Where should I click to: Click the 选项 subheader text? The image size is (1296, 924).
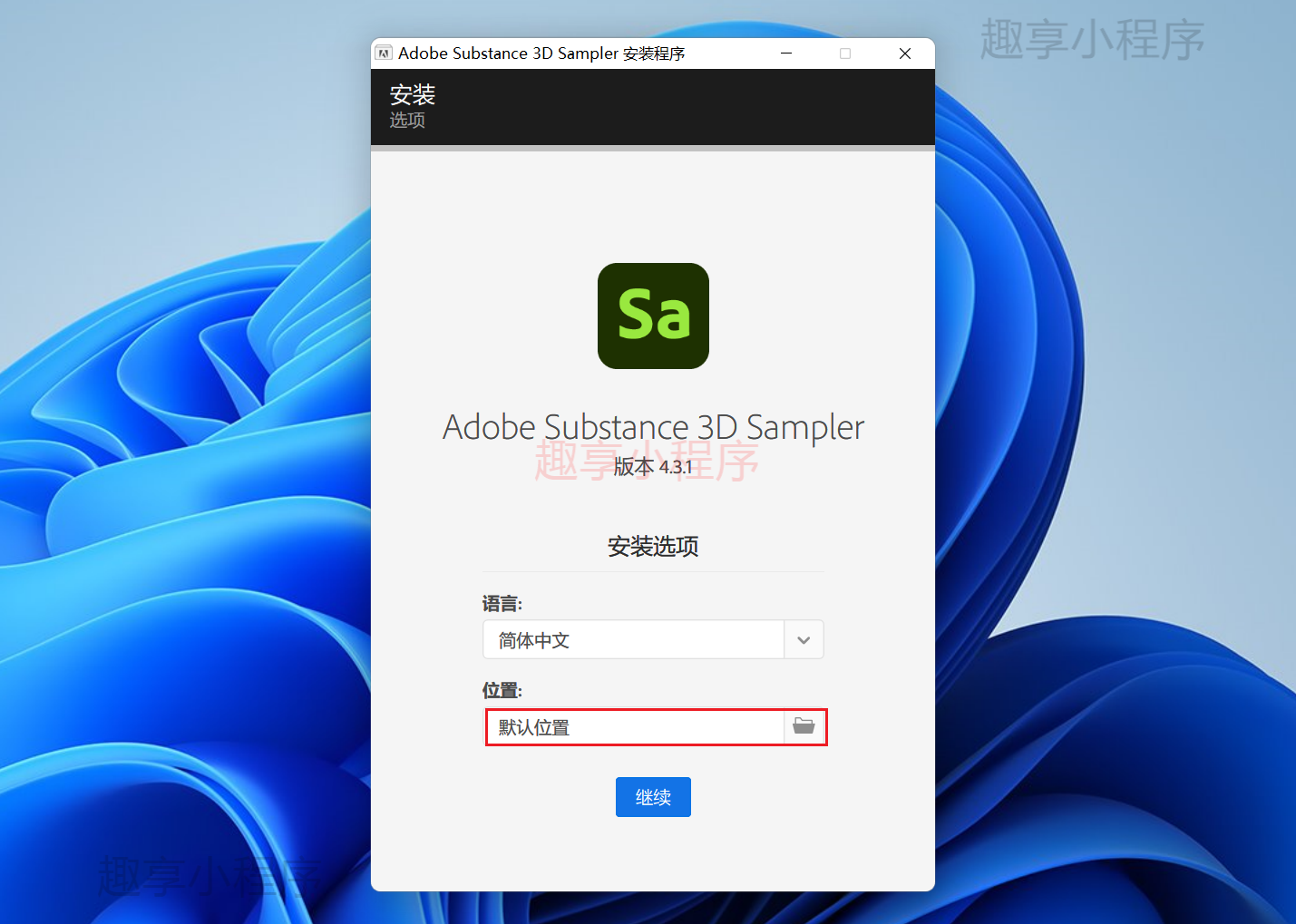[407, 120]
